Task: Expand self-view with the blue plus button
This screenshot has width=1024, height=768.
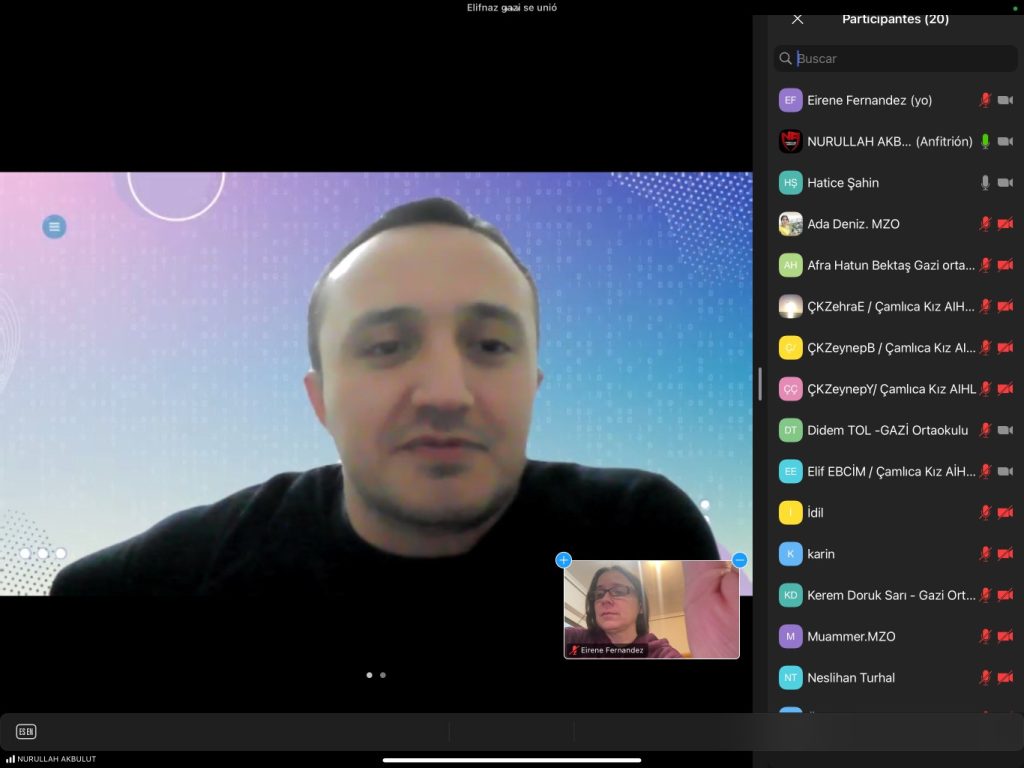Action: [x=564, y=560]
